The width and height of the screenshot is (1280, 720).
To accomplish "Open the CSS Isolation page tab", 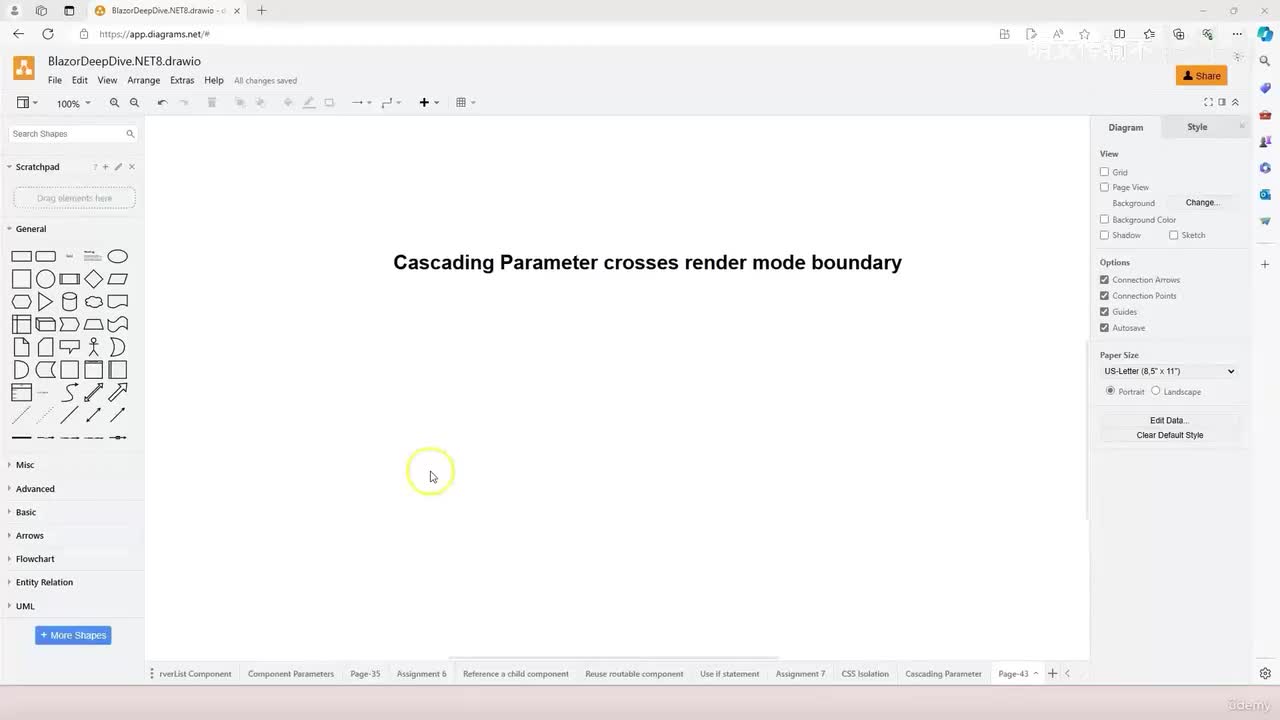I will click(x=865, y=674).
